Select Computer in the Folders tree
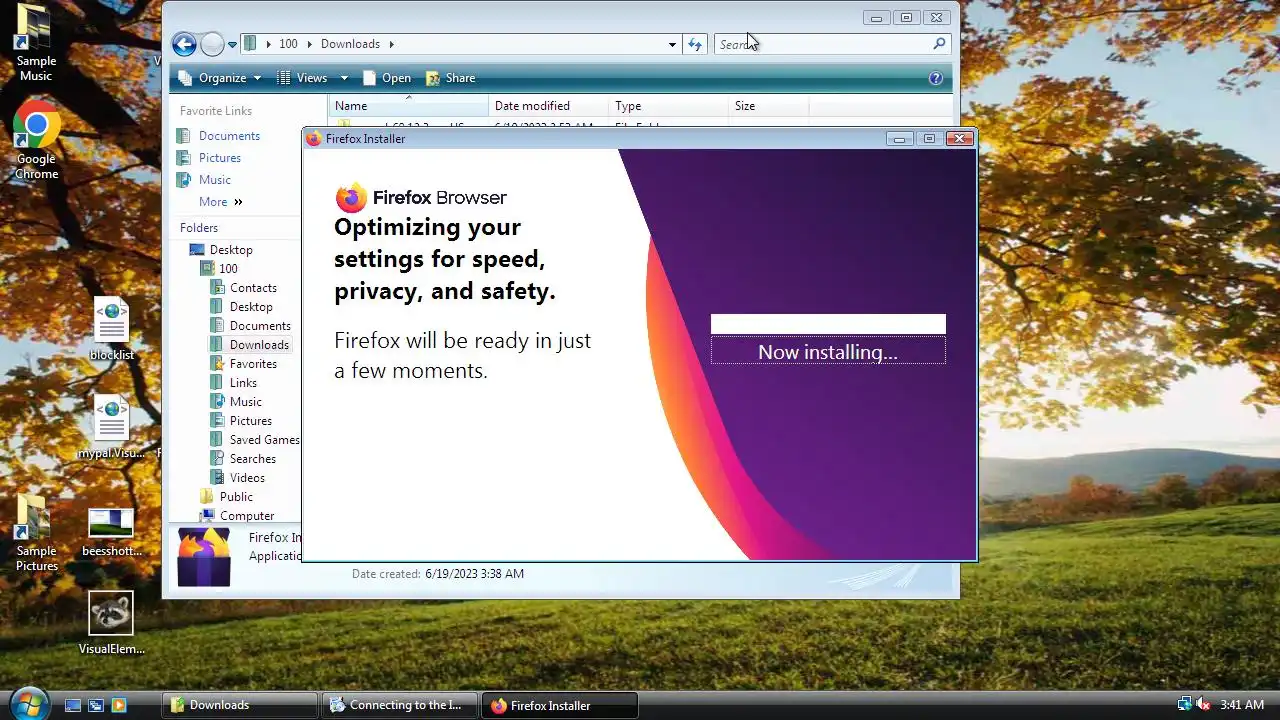The width and height of the screenshot is (1280, 720). (247, 516)
